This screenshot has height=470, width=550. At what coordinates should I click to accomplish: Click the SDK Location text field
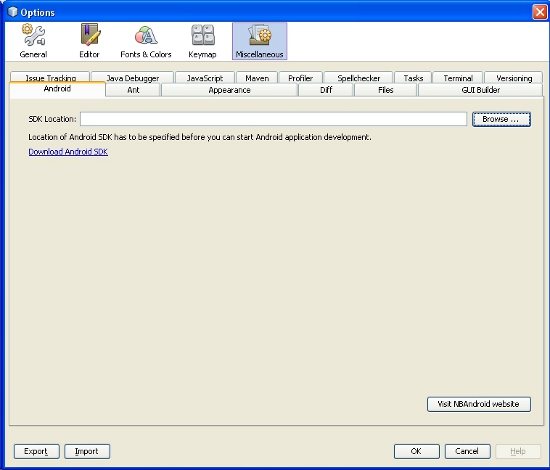coord(273,119)
